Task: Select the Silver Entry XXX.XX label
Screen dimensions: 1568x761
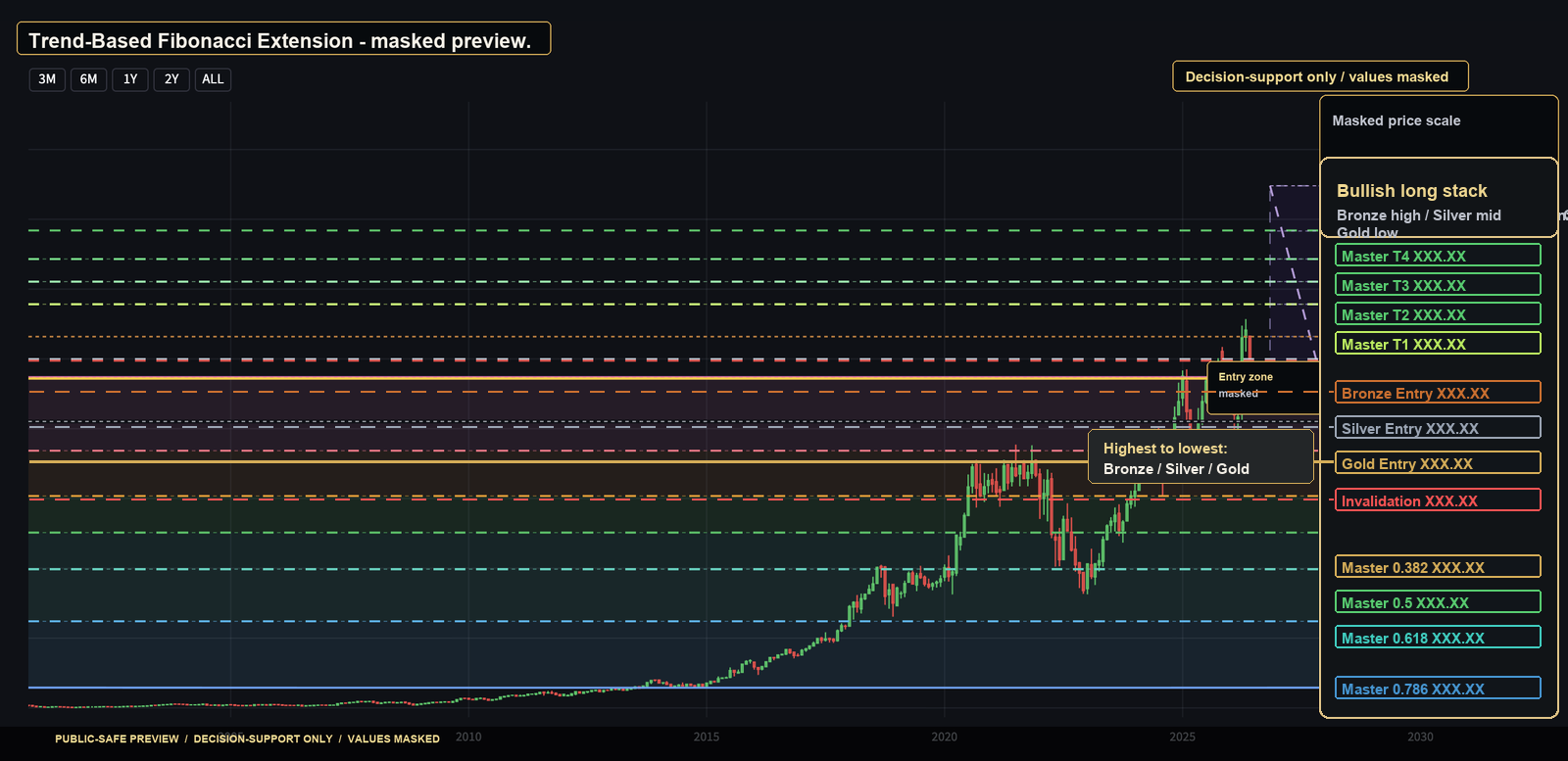Action: click(1438, 428)
